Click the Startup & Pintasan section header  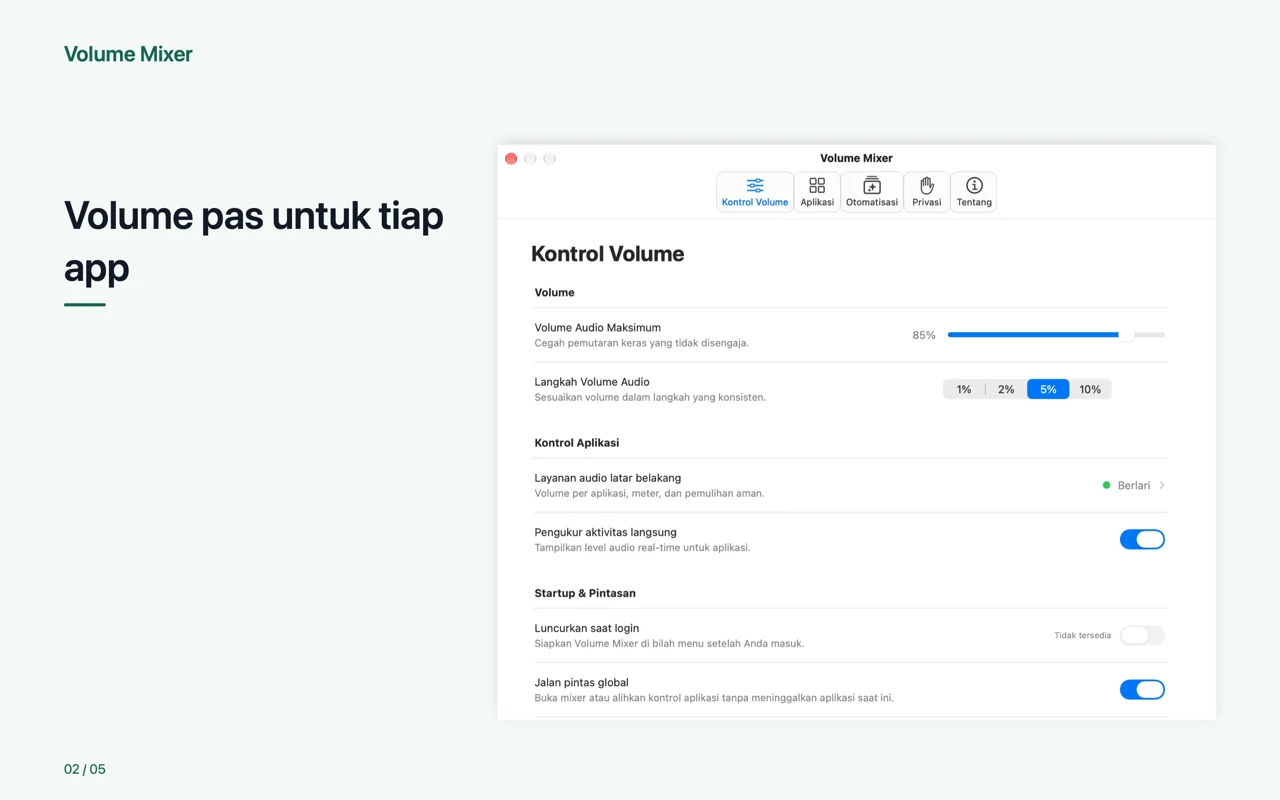click(x=585, y=593)
